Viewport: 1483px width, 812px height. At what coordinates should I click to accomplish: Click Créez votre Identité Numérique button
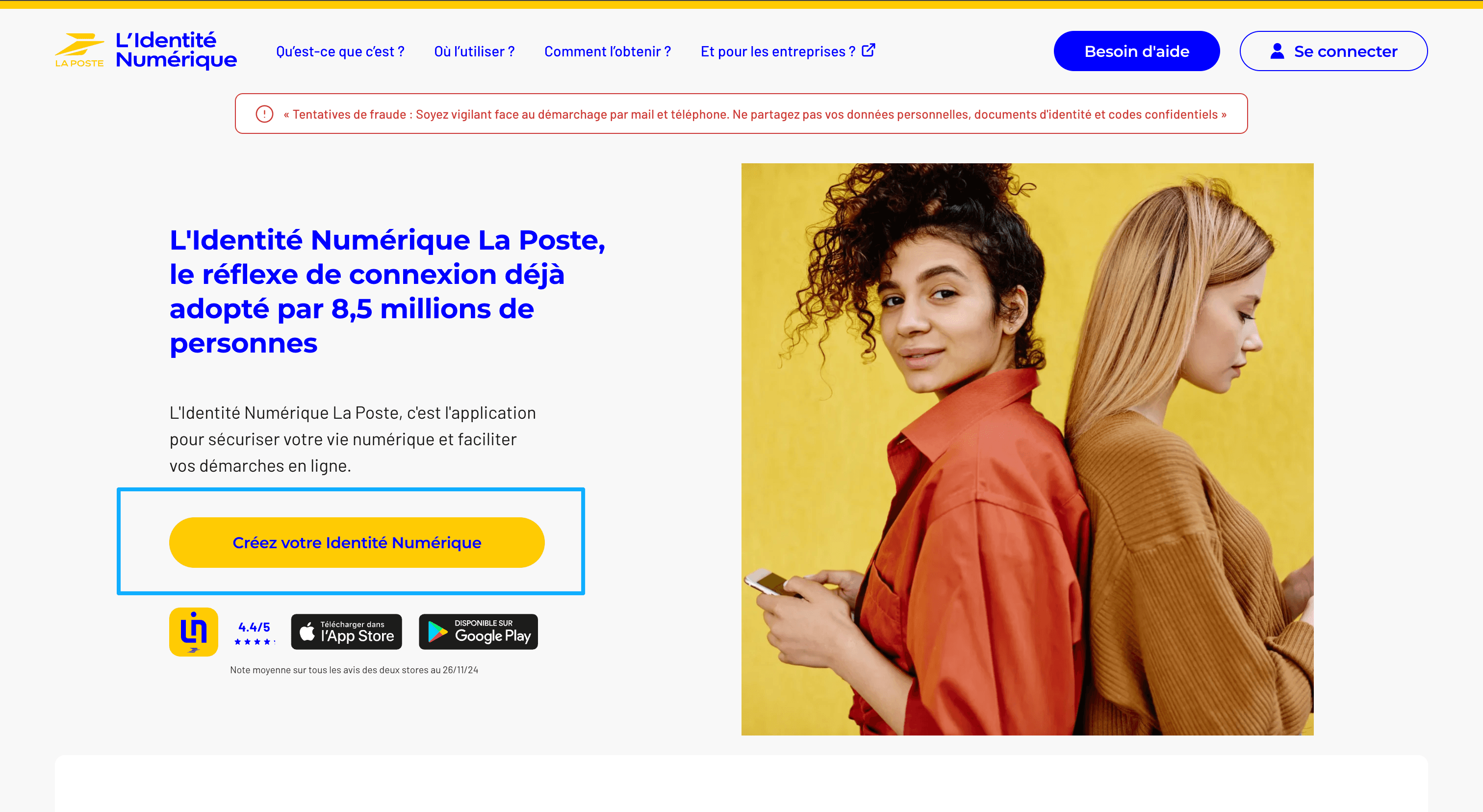[x=357, y=543]
